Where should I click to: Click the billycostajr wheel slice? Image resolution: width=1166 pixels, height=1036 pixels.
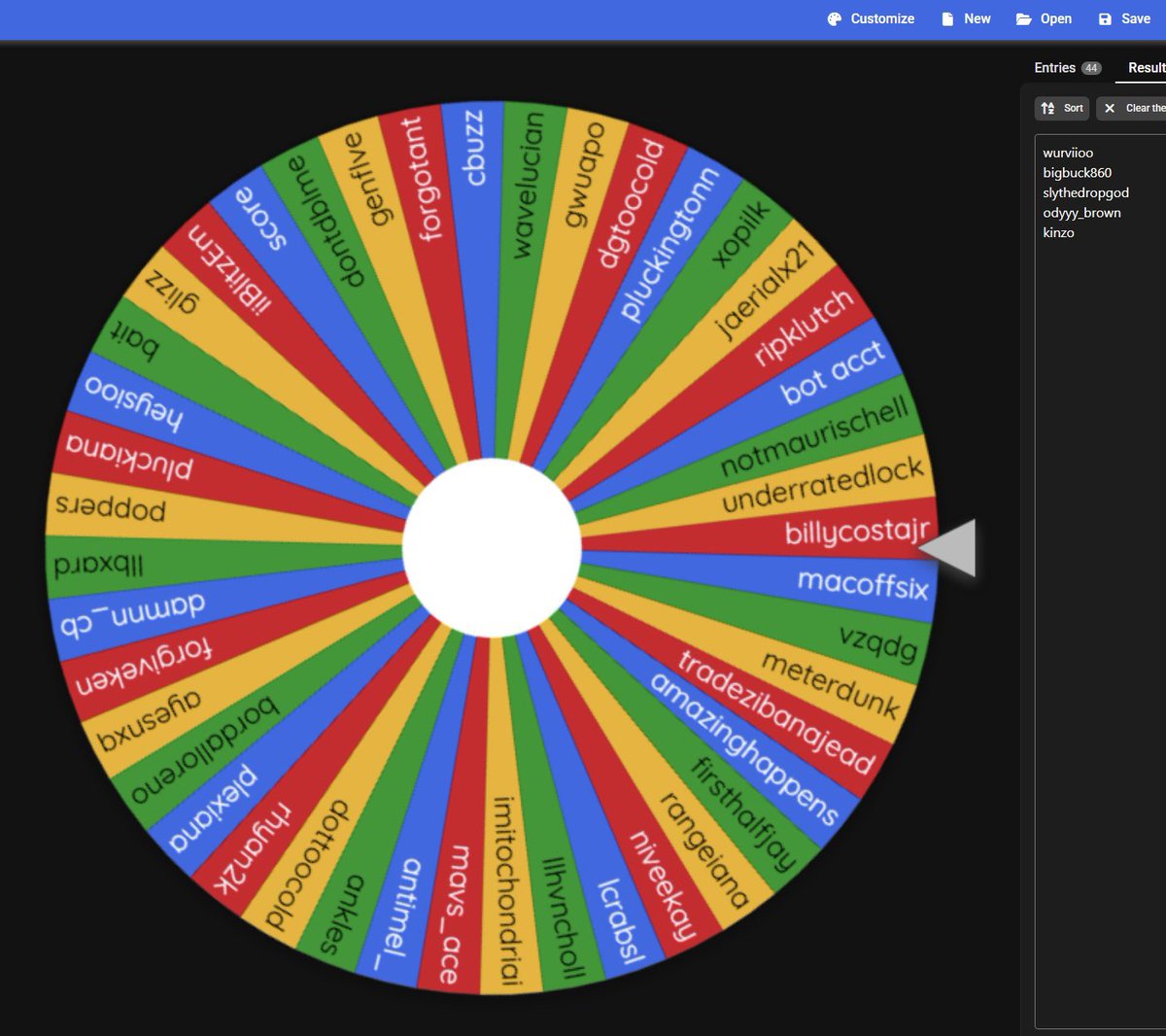coord(856,532)
